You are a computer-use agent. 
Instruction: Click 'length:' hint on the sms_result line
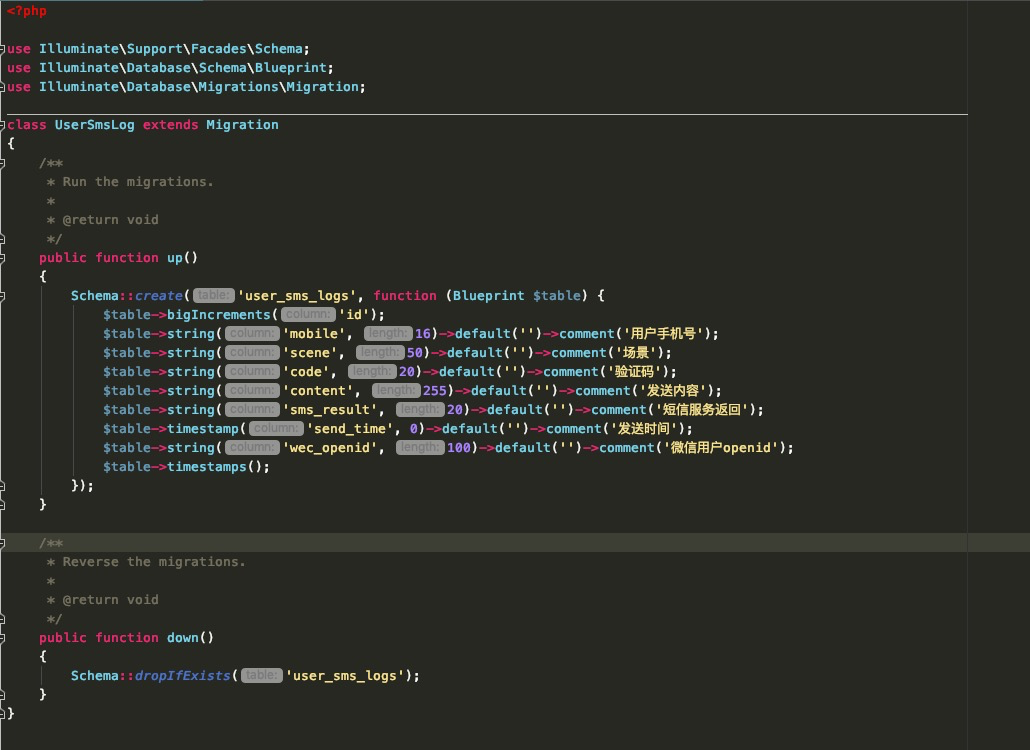click(420, 410)
